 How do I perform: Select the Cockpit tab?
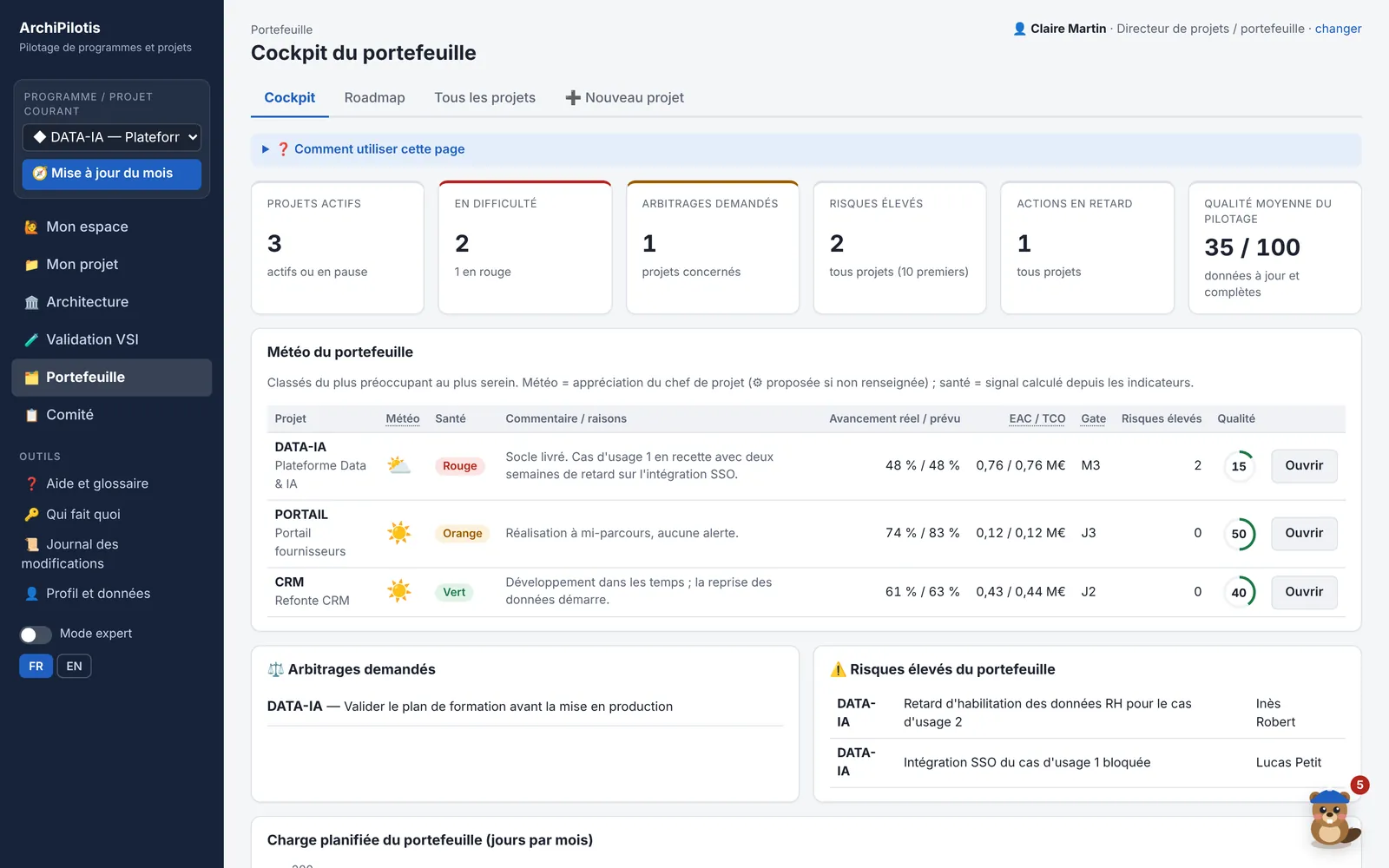pos(289,98)
